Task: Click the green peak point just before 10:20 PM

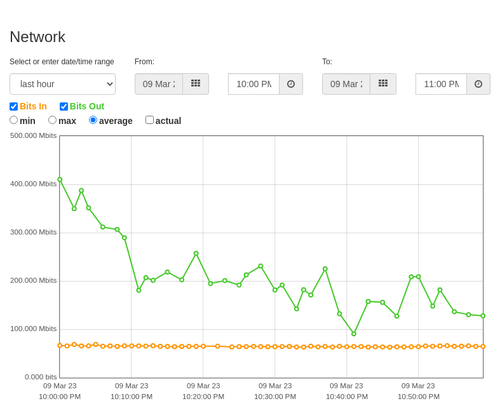Action: coord(196,254)
